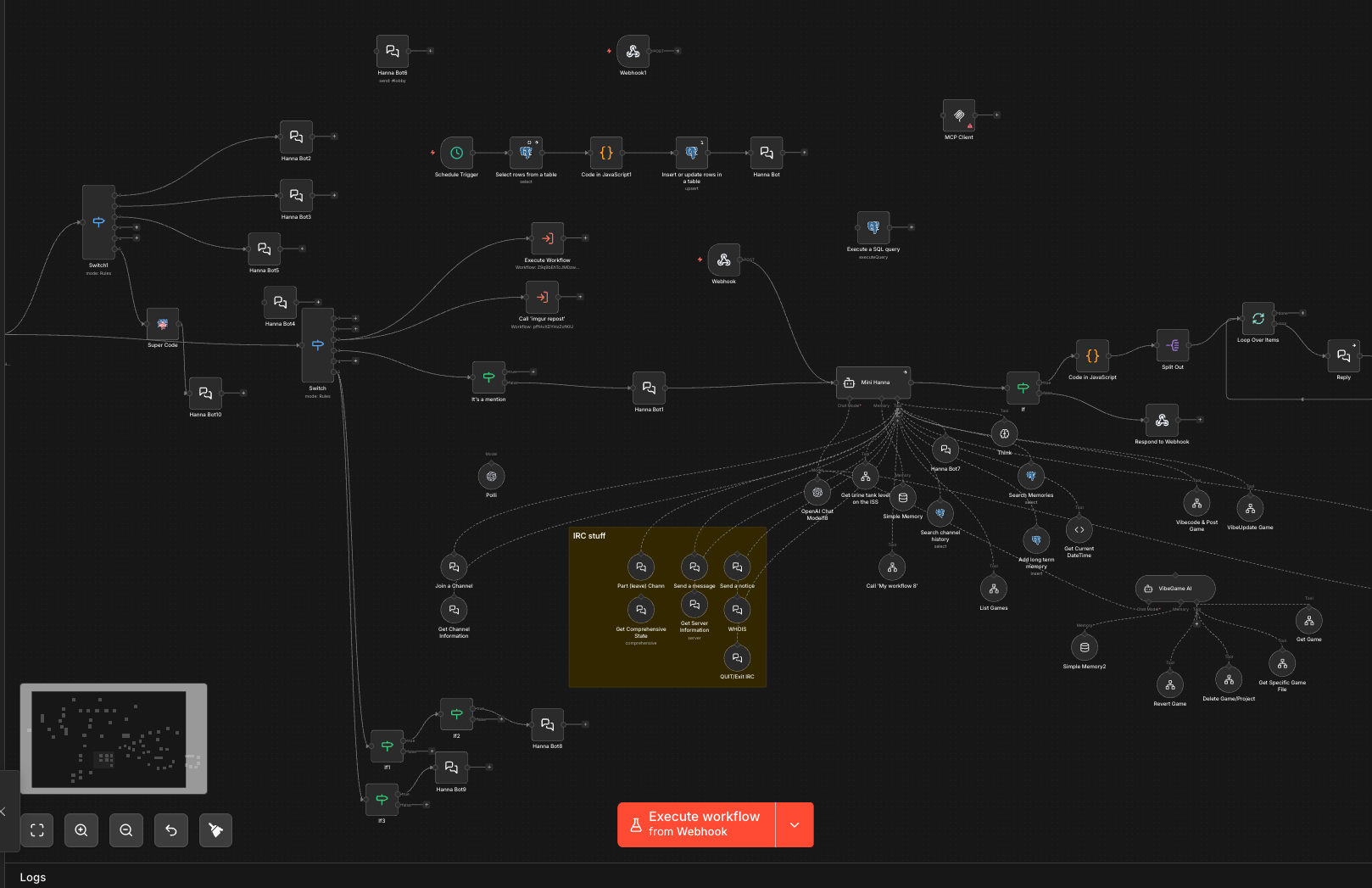Zoom out of the canvas

(x=126, y=830)
